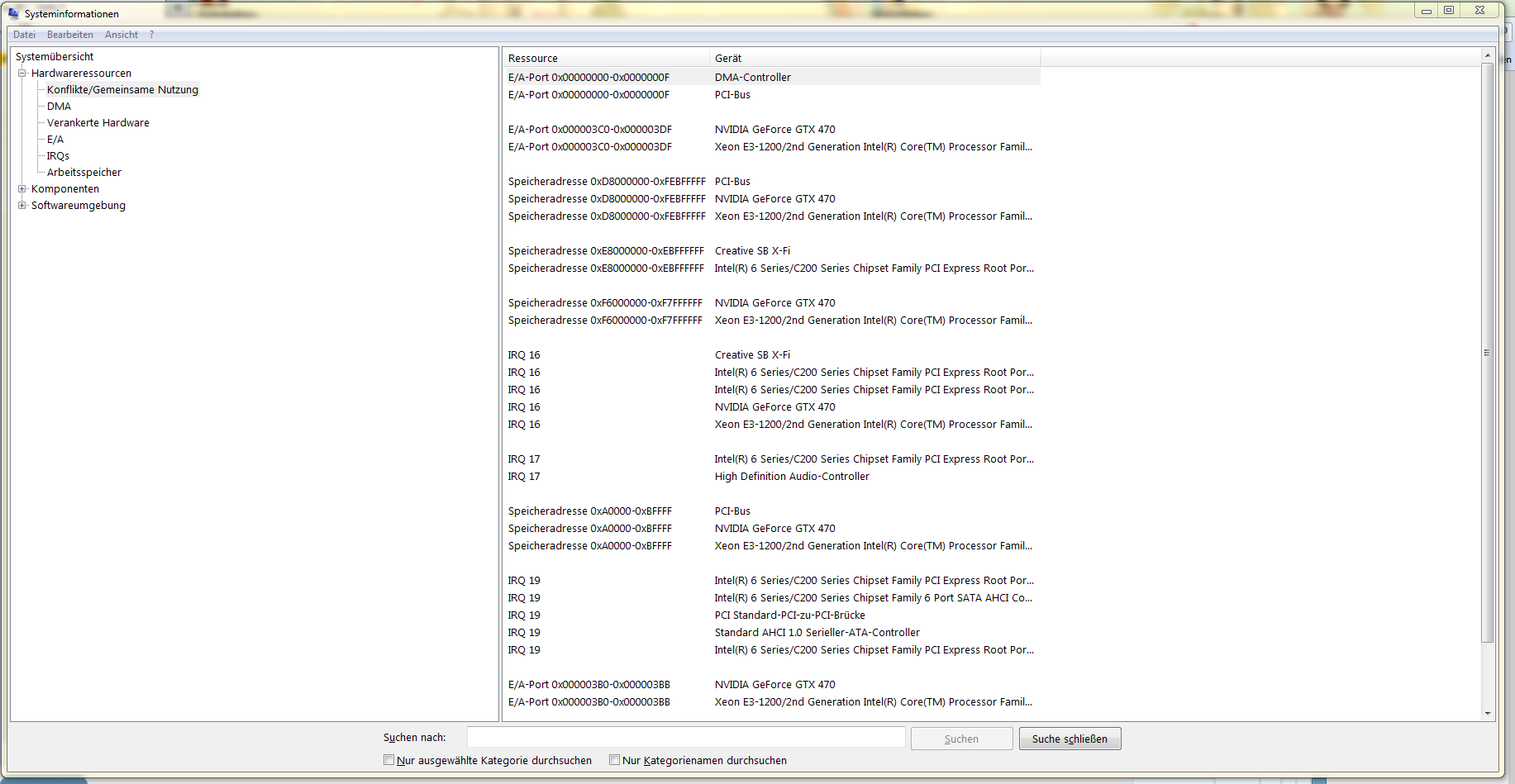Select Komponenten label in tree
The width and height of the screenshot is (1515, 784).
(x=65, y=188)
